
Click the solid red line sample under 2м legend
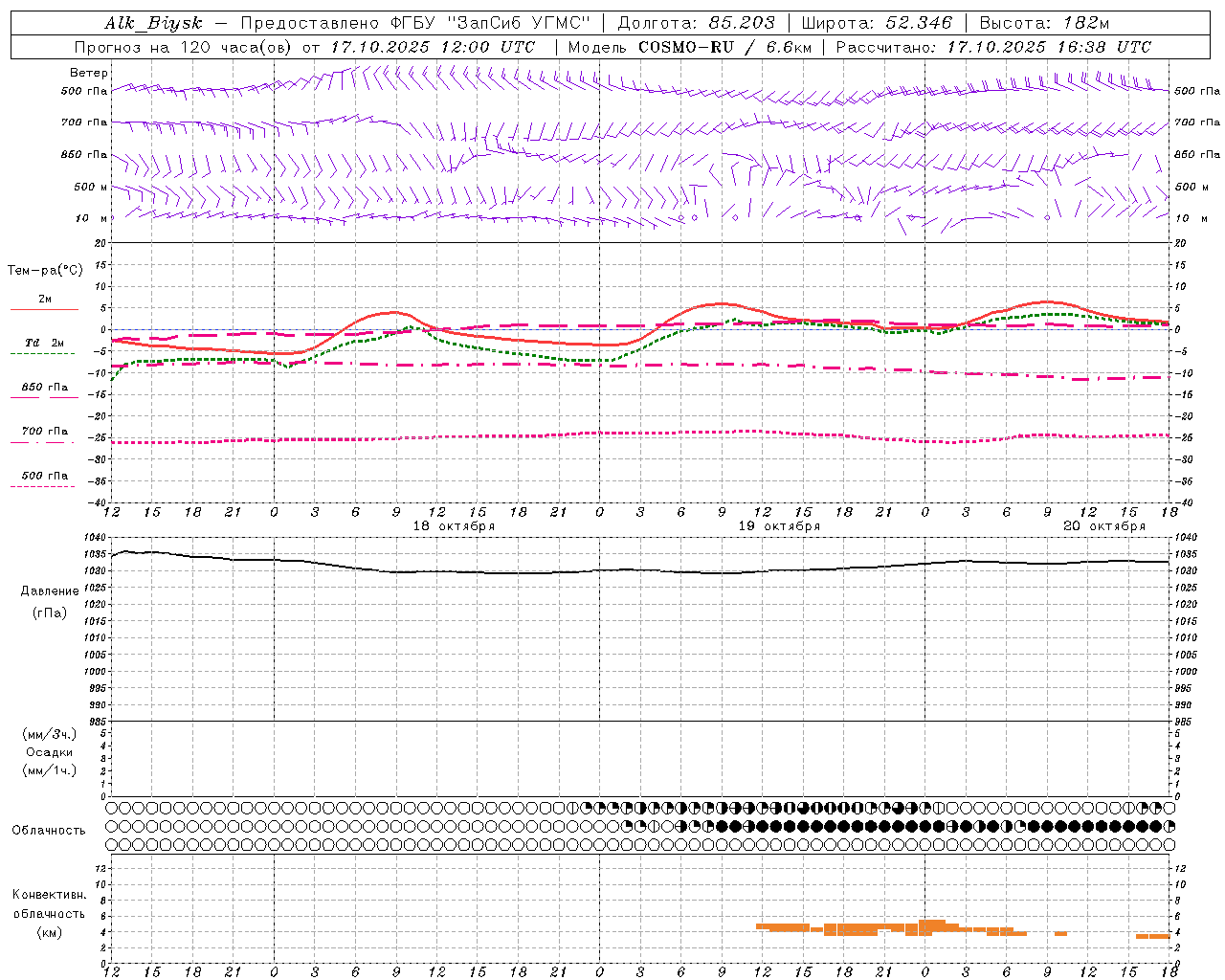point(44,310)
